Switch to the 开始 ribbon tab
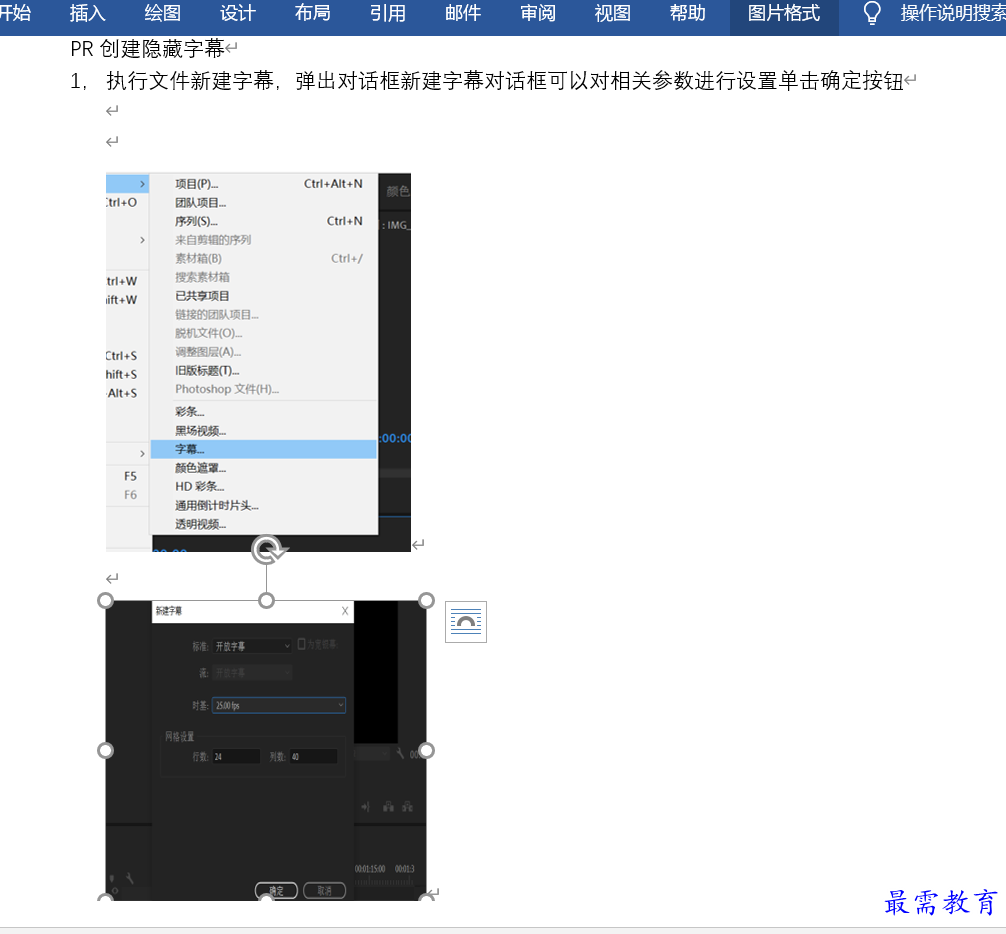 14,13
